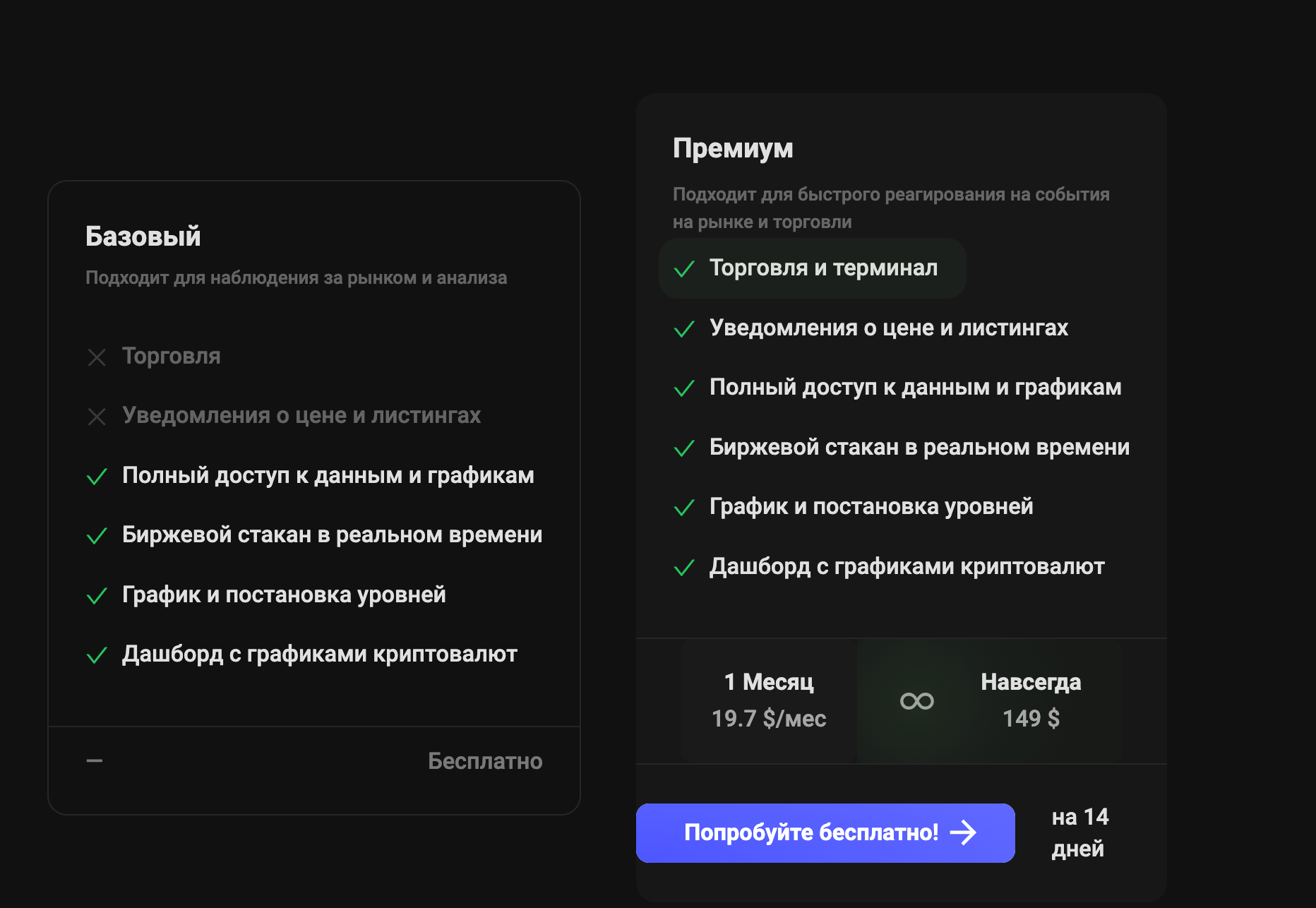This screenshot has width=1316, height=908.
Task: Click Уведомления о цене и листингах in Премиум
Action: (889, 328)
